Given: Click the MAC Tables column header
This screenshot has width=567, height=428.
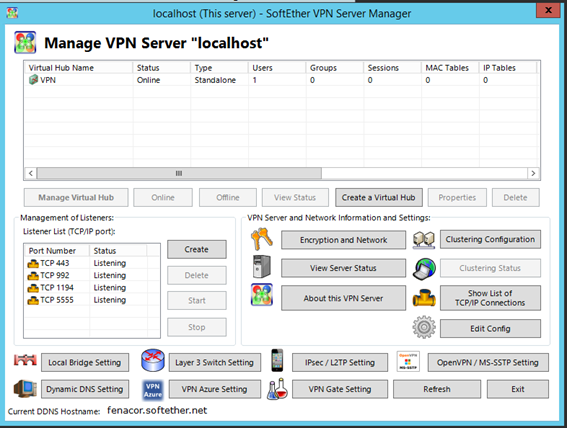Looking at the screenshot, I should click(x=450, y=68).
